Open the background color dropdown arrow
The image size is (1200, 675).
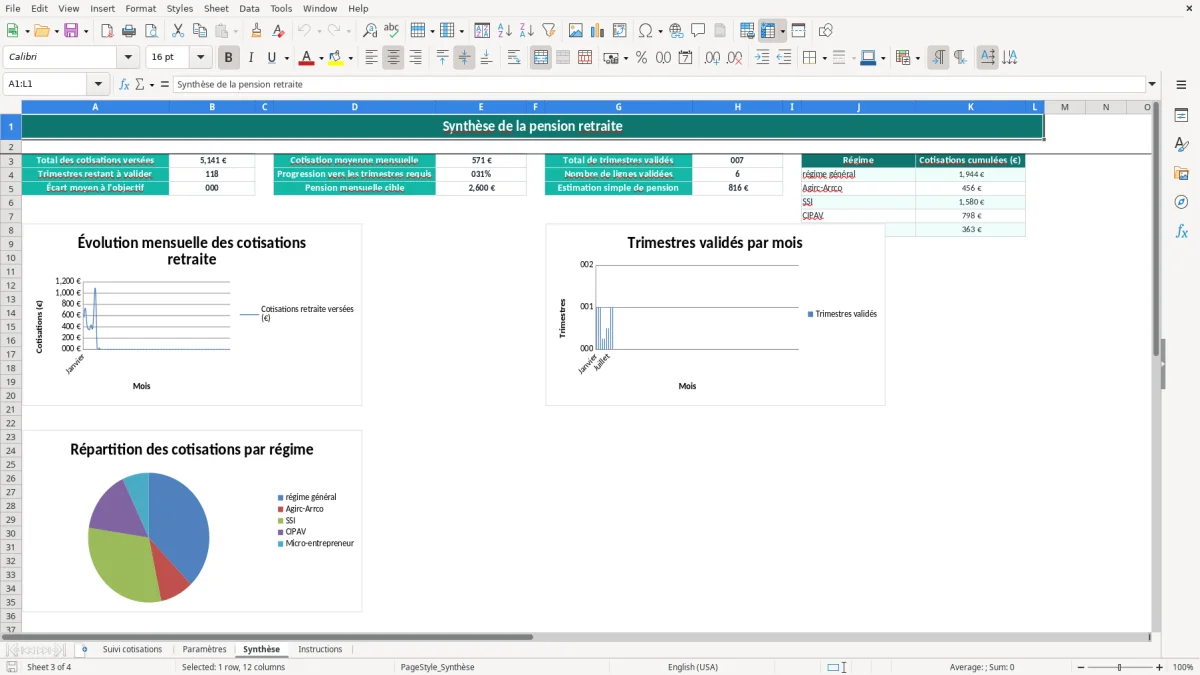point(351,58)
